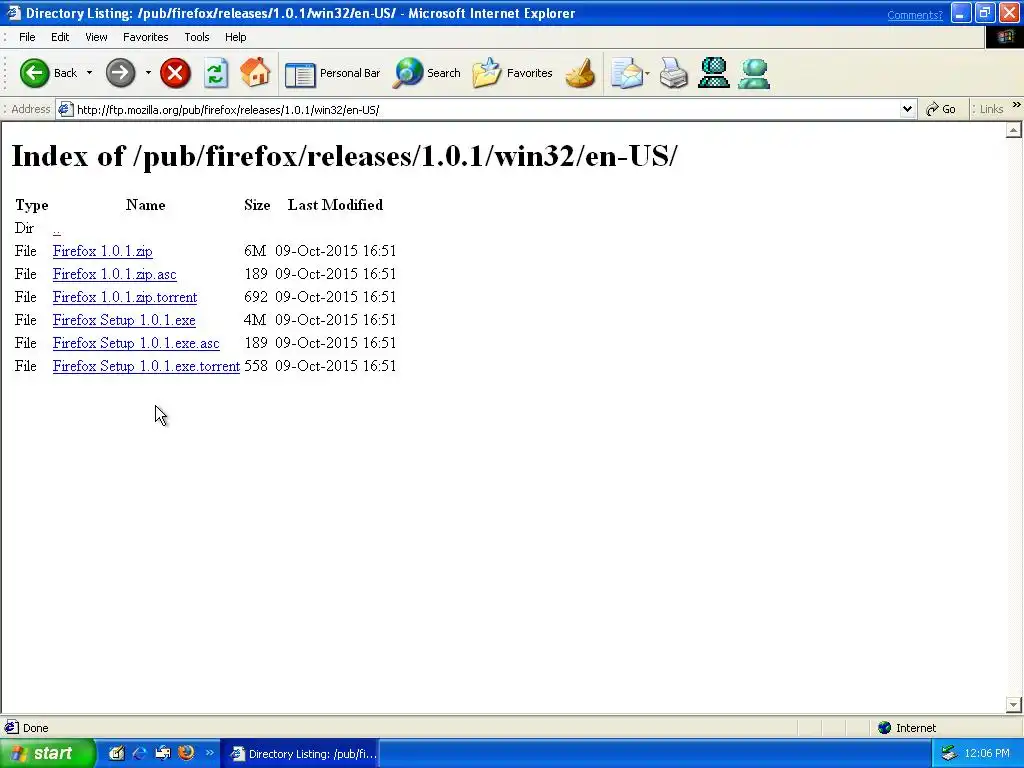The width and height of the screenshot is (1024, 768).
Task: Open the Favorites menu
Action: coord(146,37)
